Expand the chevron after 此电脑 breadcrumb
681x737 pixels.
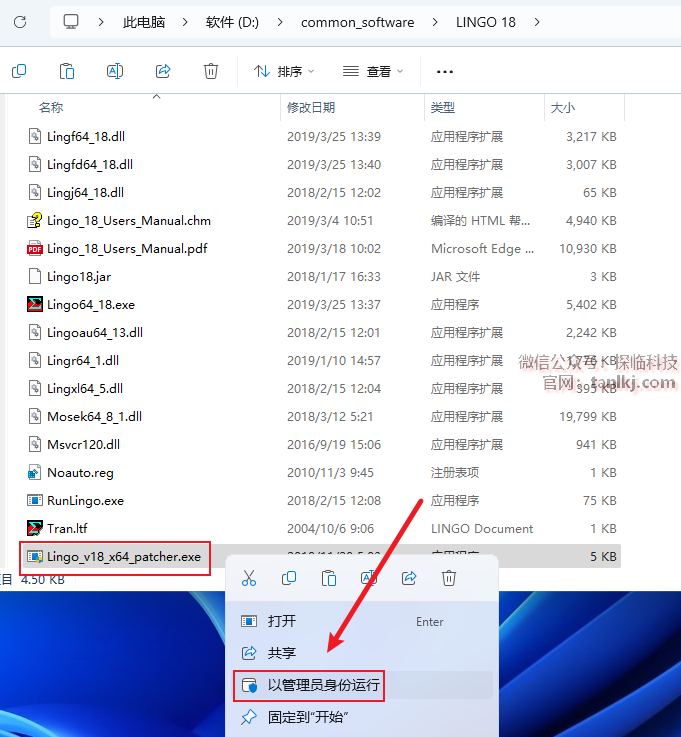tap(185, 22)
